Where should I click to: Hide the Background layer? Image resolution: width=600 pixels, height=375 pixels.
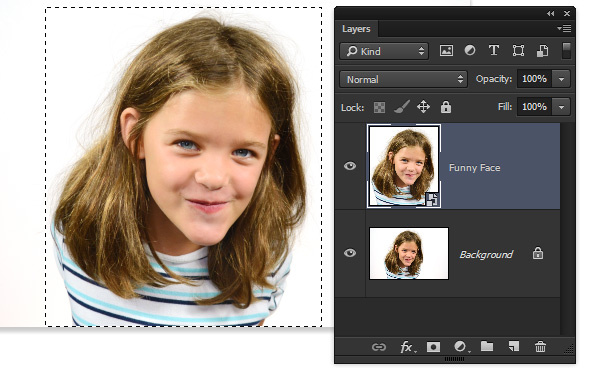point(350,253)
